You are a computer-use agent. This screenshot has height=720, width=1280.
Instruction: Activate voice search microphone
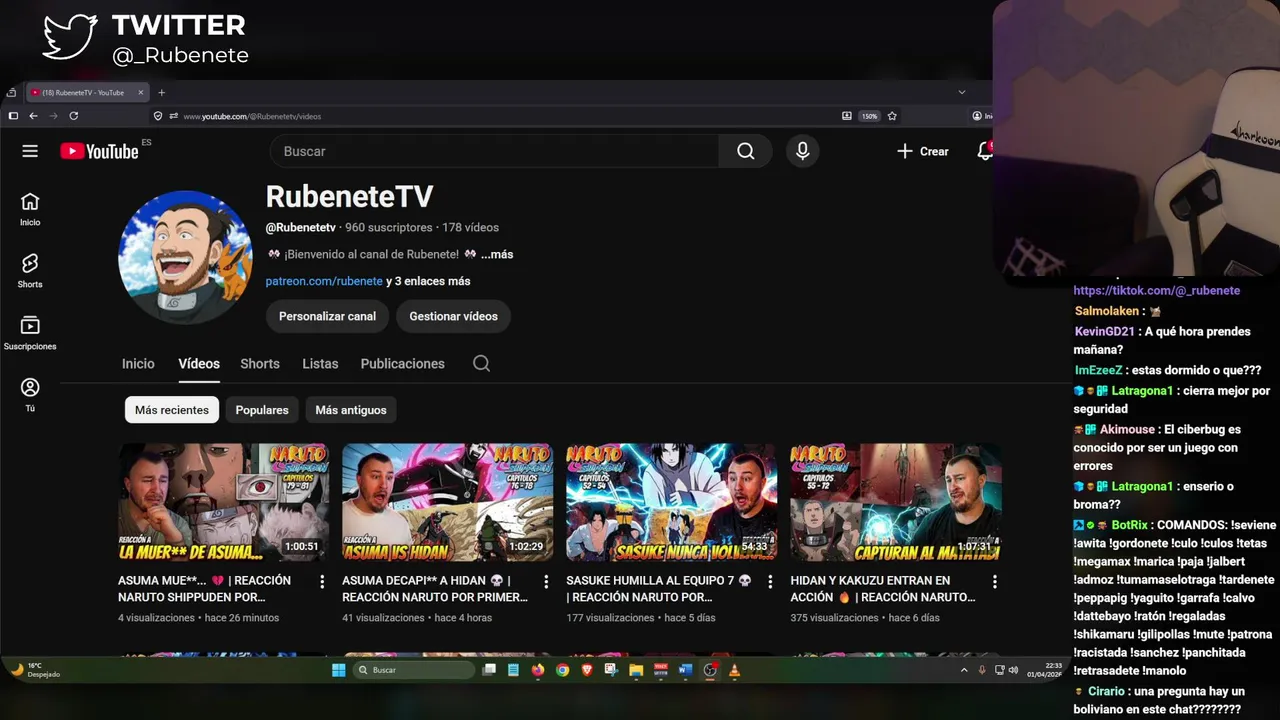802,151
